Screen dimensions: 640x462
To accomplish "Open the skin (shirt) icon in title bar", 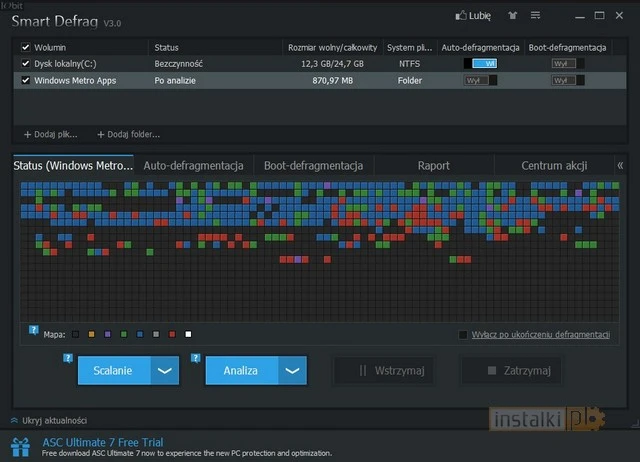I will coord(512,16).
